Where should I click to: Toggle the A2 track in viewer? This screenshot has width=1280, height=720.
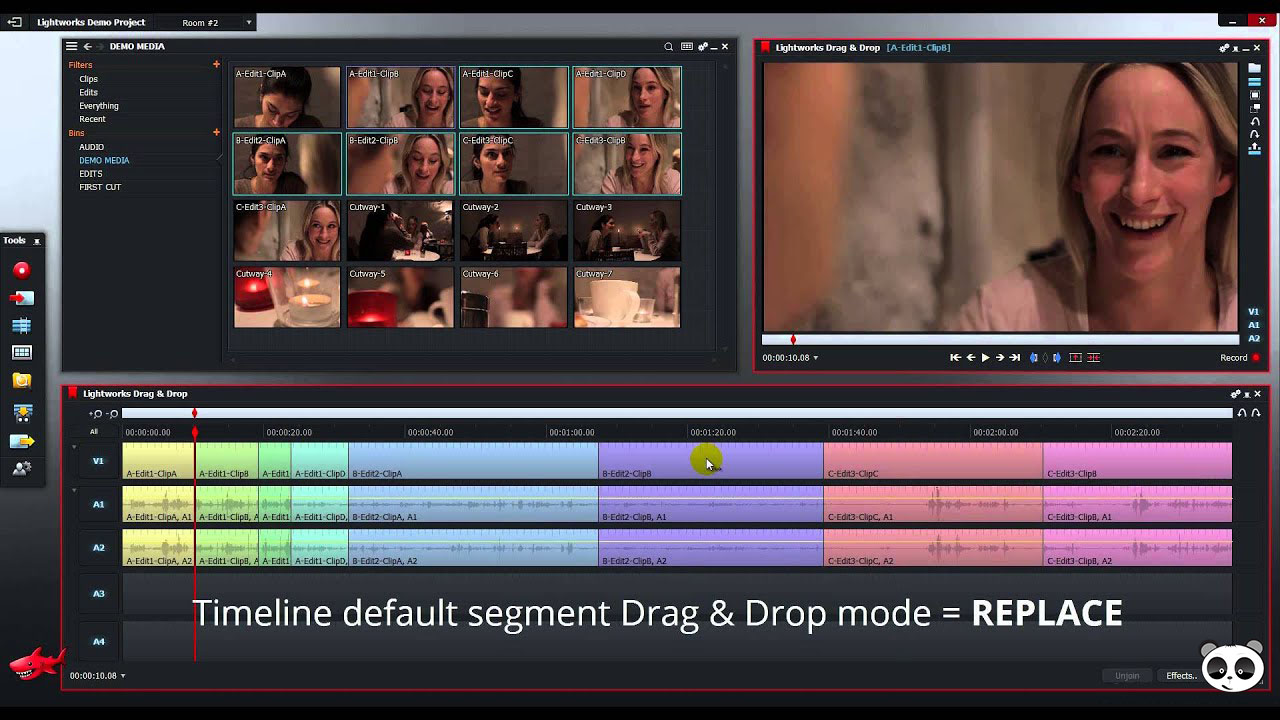click(x=1253, y=338)
